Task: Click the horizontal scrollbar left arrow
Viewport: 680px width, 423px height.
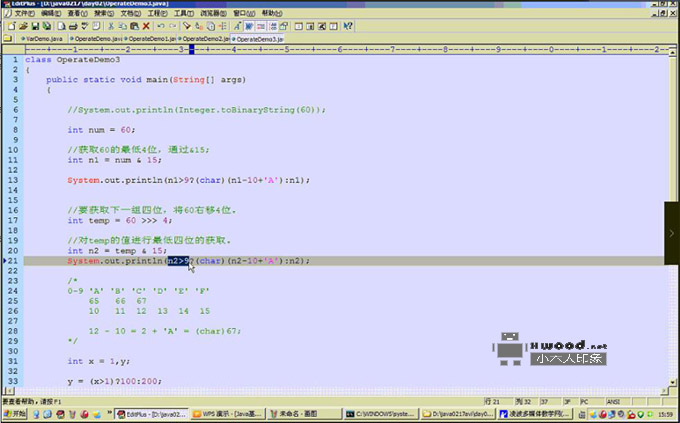Action: 7,391
